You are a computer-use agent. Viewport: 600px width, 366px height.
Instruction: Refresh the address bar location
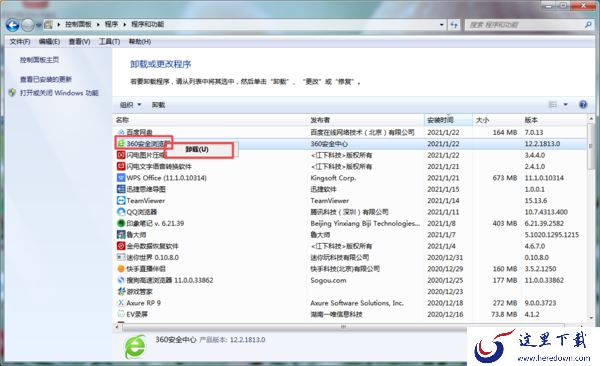(x=454, y=25)
